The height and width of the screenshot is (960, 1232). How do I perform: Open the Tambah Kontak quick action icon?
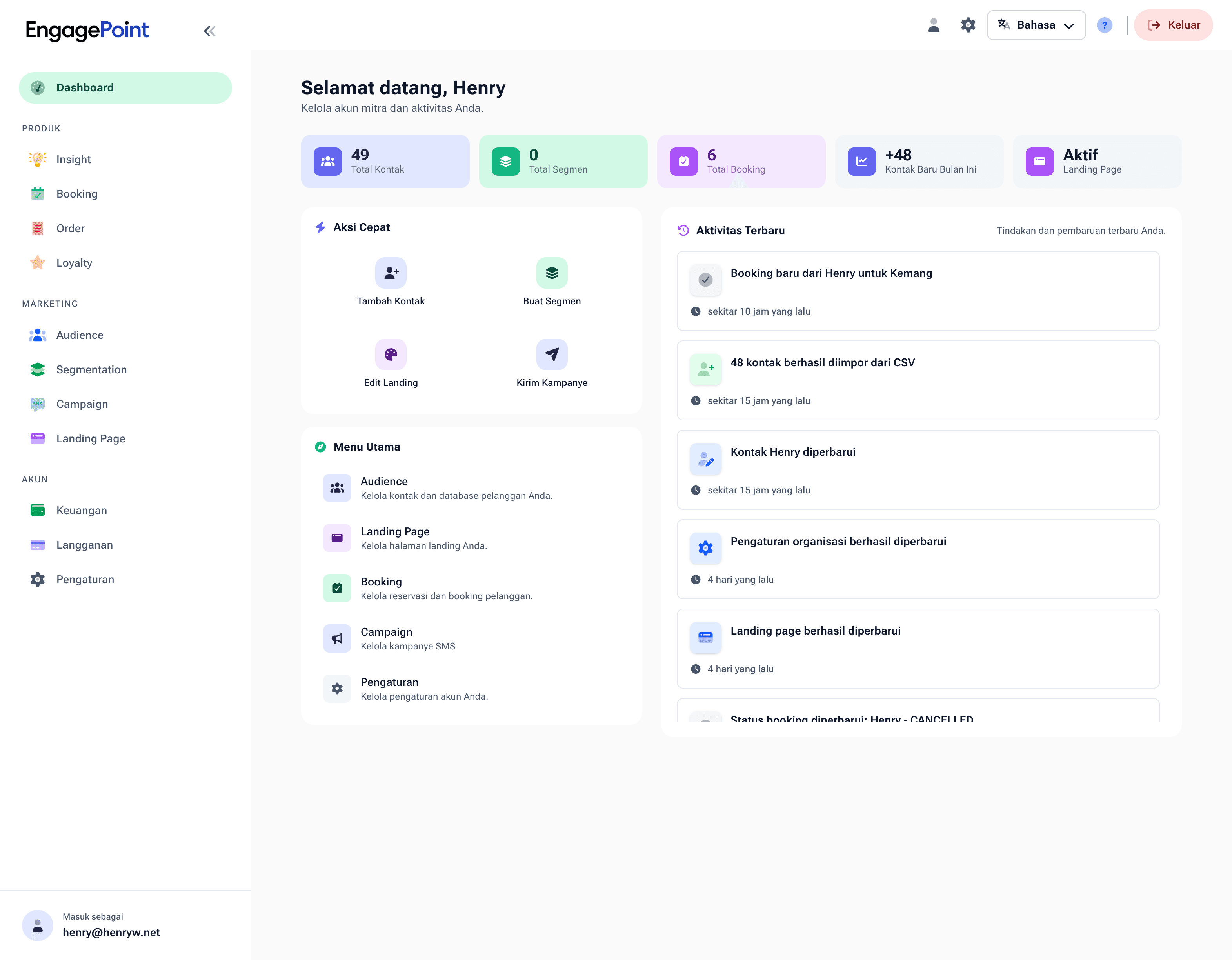[x=391, y=273]
